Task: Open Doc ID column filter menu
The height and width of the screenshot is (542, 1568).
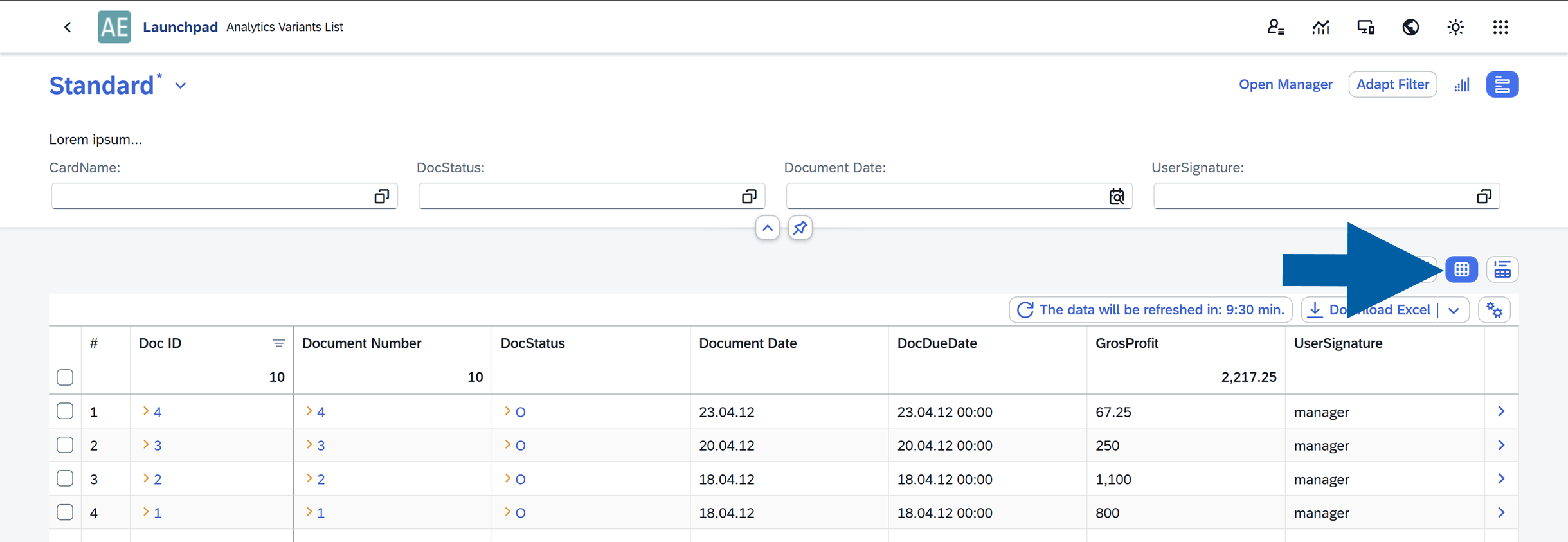Action: point(278,343)
